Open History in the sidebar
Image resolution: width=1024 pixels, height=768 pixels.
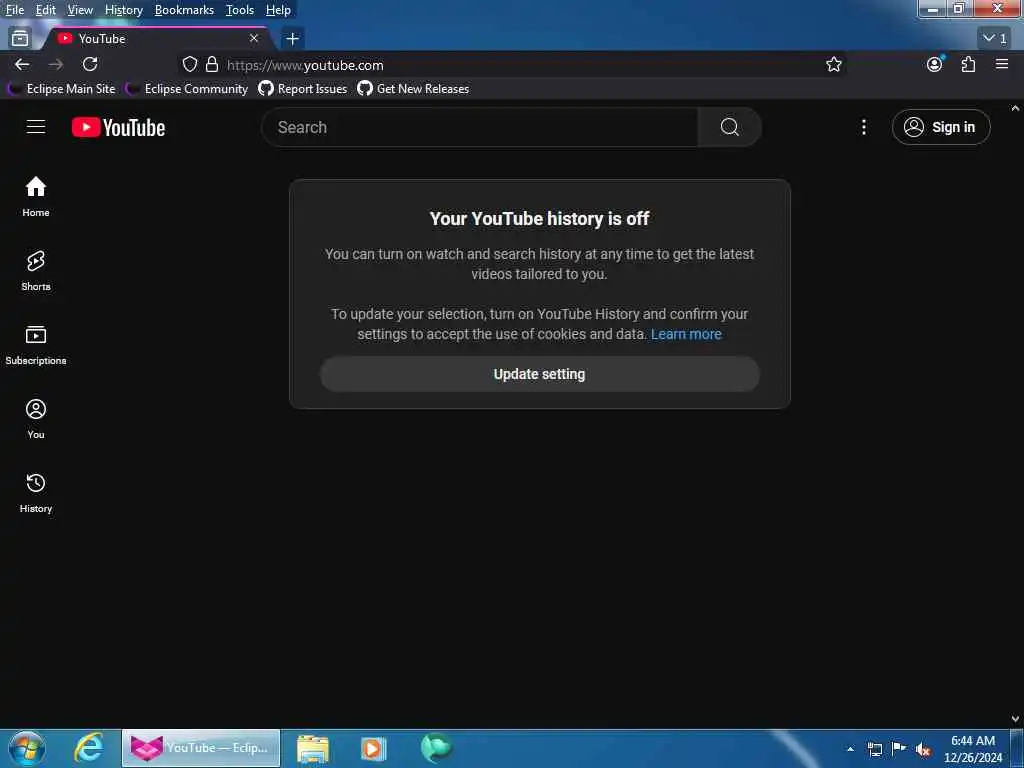(x=36, y=492)
